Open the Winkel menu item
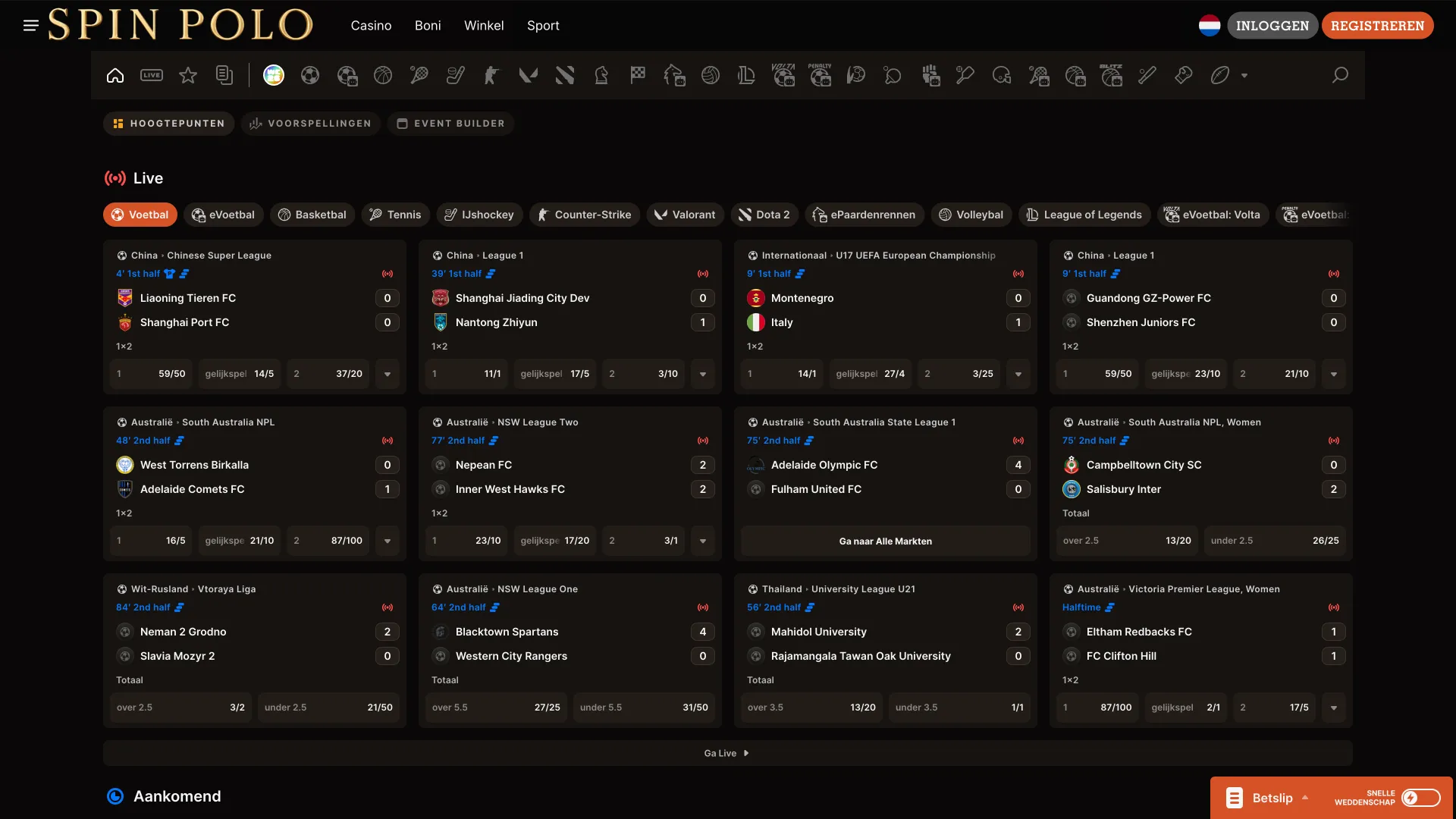Viewport: 1456px width, 819px height. [x=484, y=26]
